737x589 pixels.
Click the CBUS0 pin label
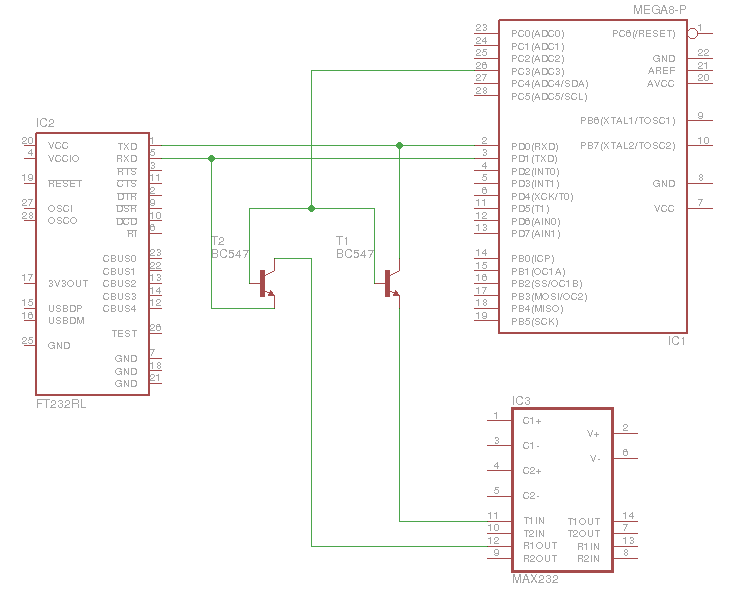click(119, 259)
